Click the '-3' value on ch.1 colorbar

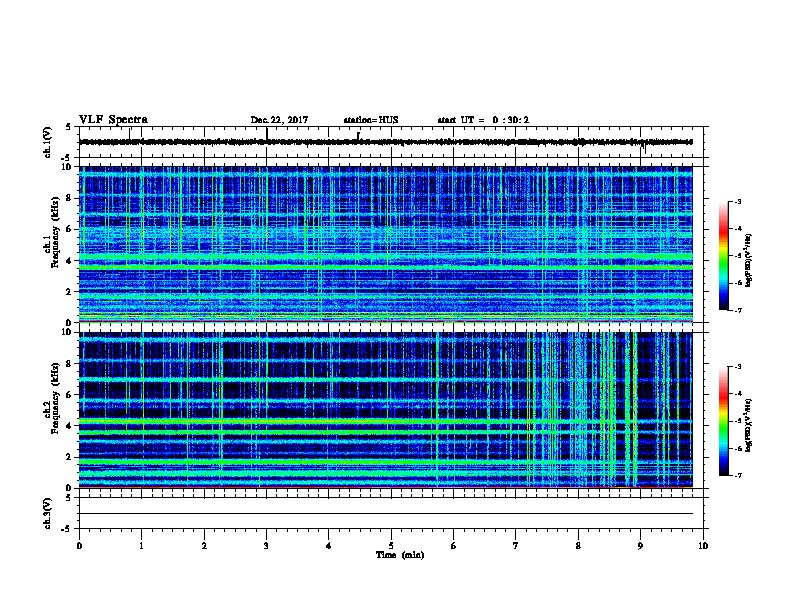[x=738, y=201]
